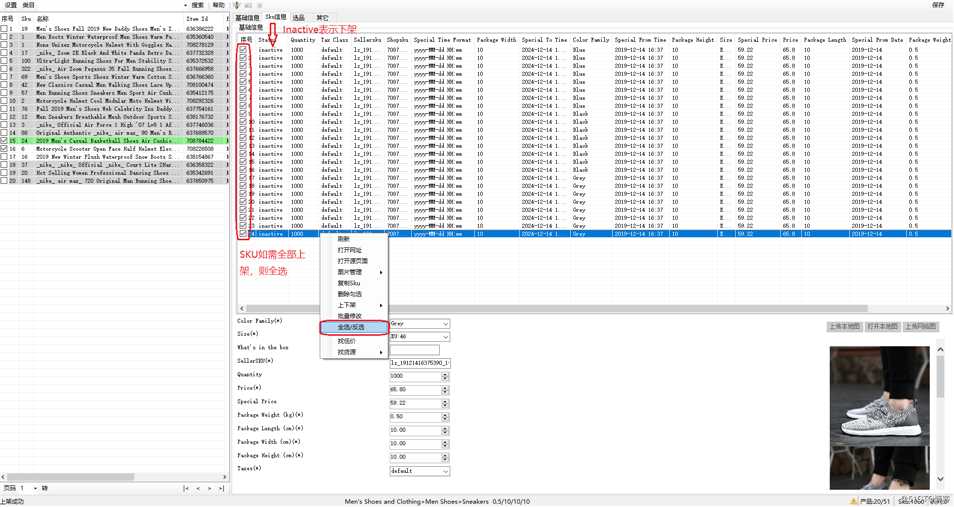Go to previous page of product list
This screenshot has height=507, width=954.
click(197, 488)
